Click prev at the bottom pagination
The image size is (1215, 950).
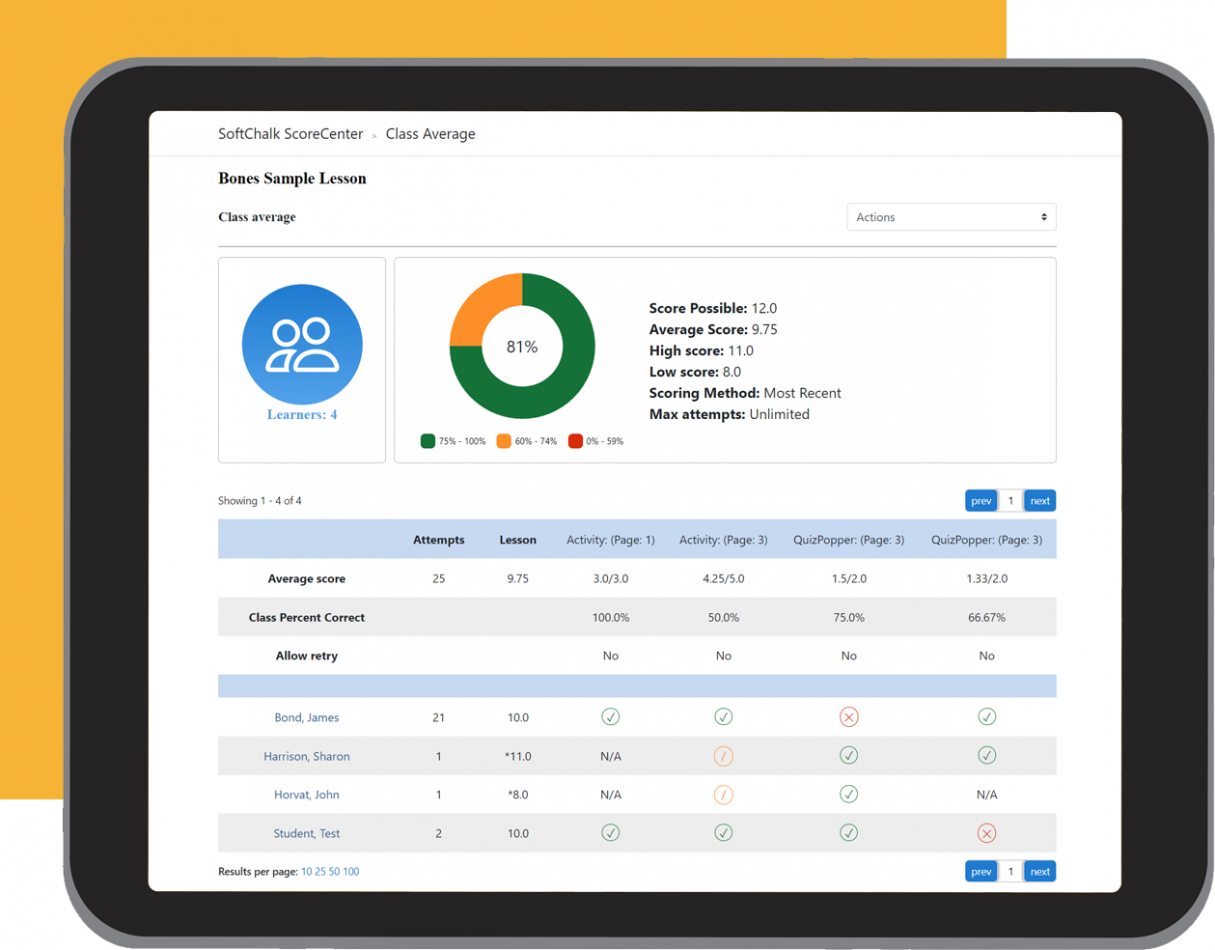coord(981,871)
